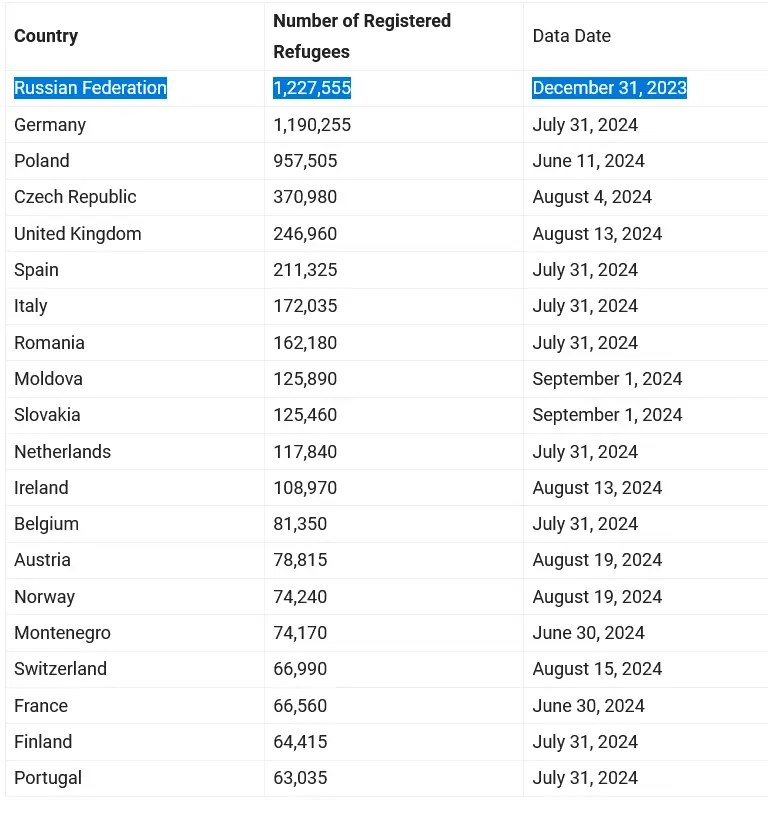Select the Czech Republic cell
Image resolution: width=768 pixels, height=819 pixels.
(x=75, y=197)
